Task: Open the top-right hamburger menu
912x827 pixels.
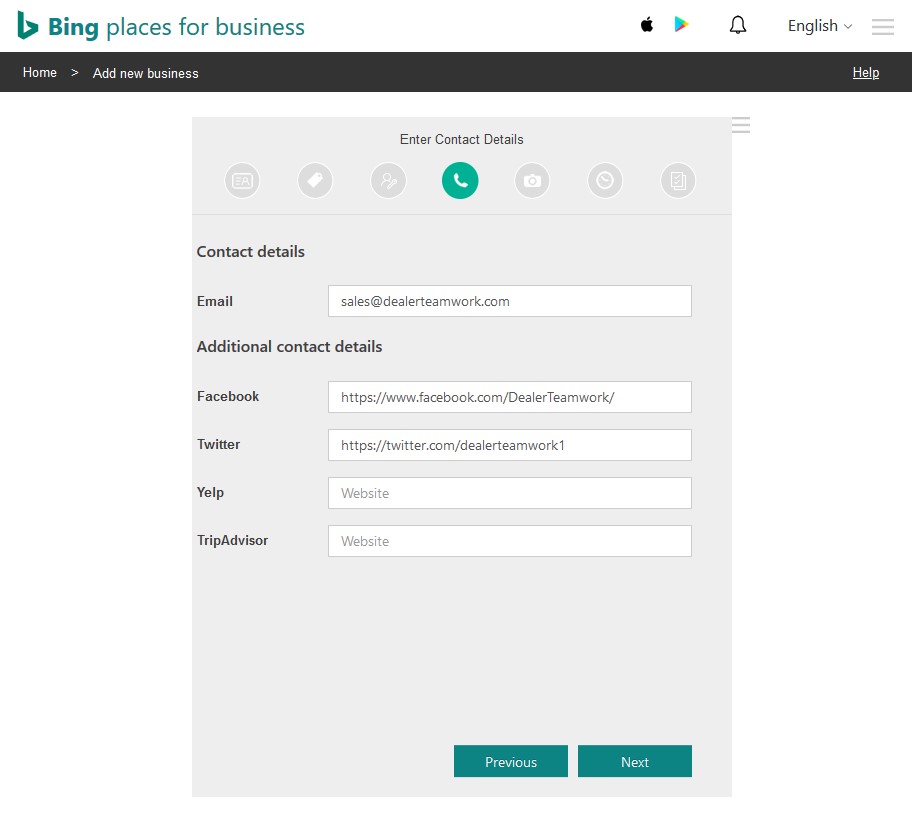Action: pyautogui.click(x=882, y=27)
